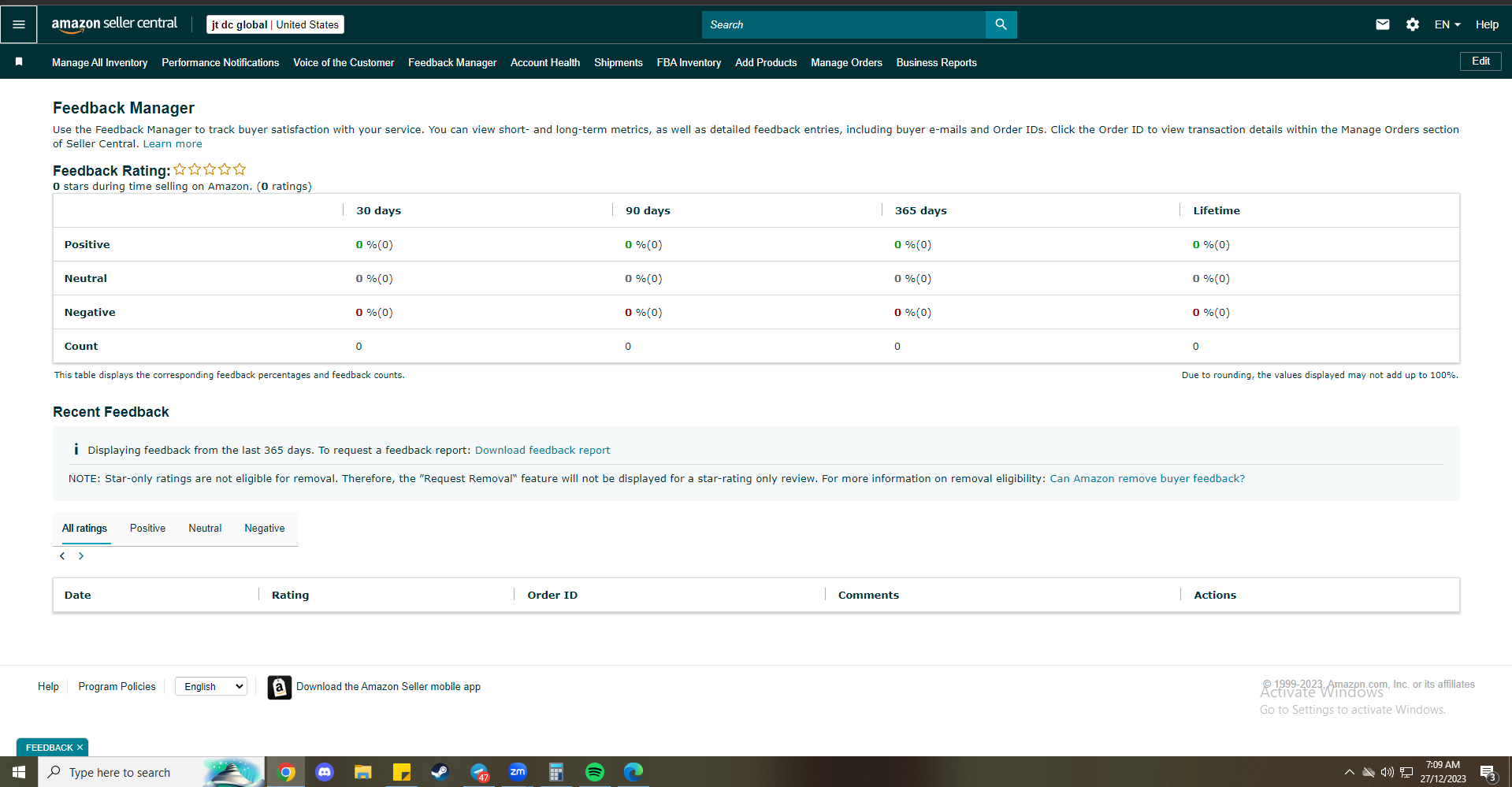Open Business Reports menu item
1512x787 pixels.
click(937, 62)
